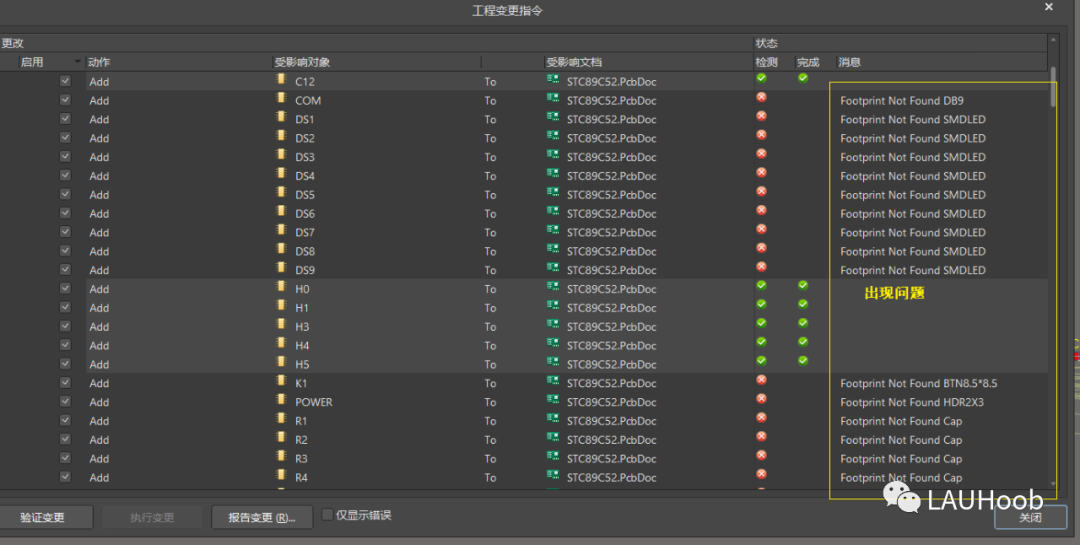Click the green check status icon for C12
1080x545 pixels.
(x=761, y=78)
